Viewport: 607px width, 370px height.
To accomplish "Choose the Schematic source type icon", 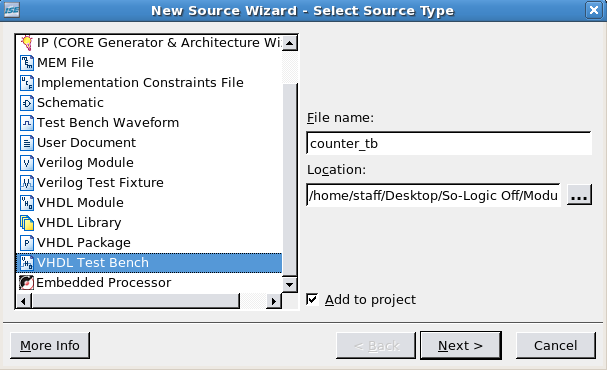I will click(x=27, y=103).
